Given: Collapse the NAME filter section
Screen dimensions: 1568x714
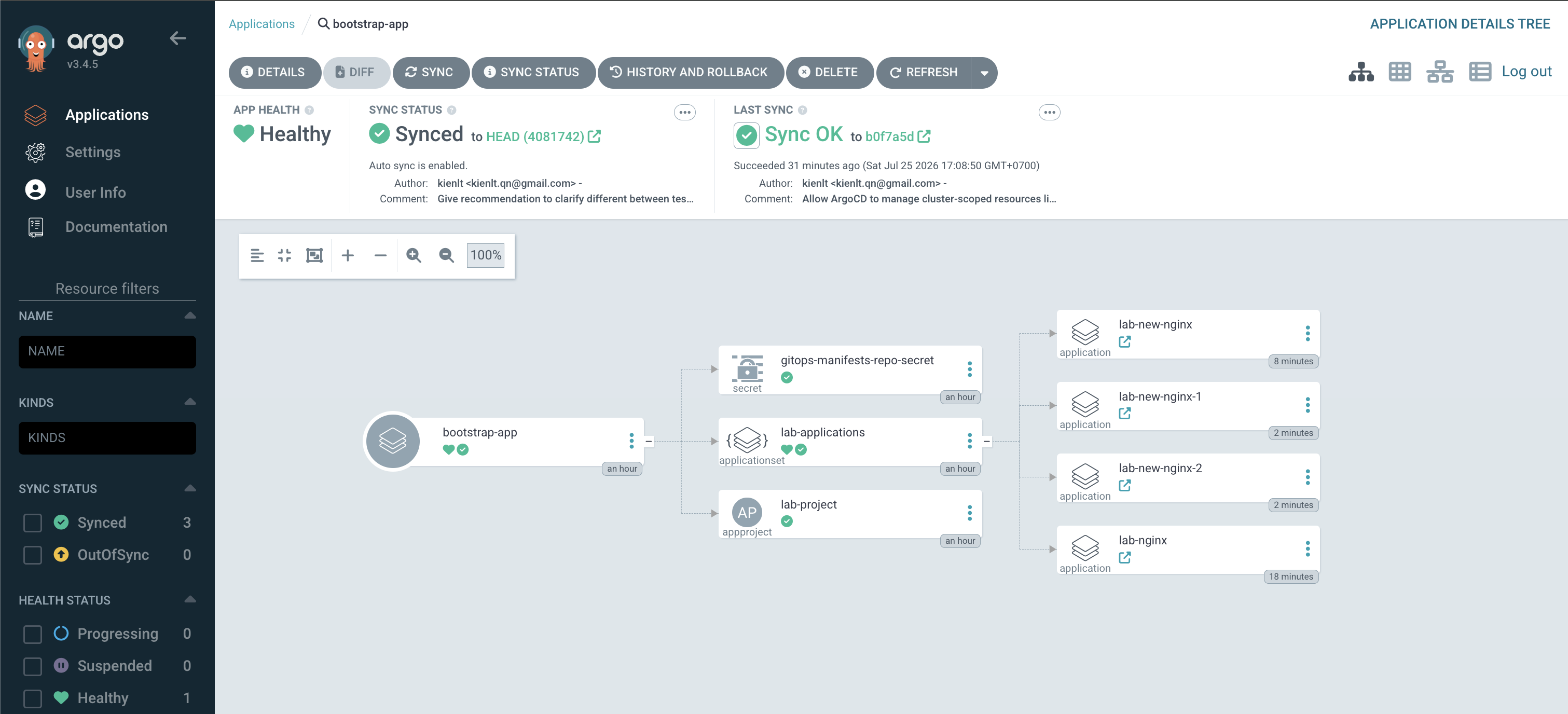Looking at the screenshot, I should point(190,315).
